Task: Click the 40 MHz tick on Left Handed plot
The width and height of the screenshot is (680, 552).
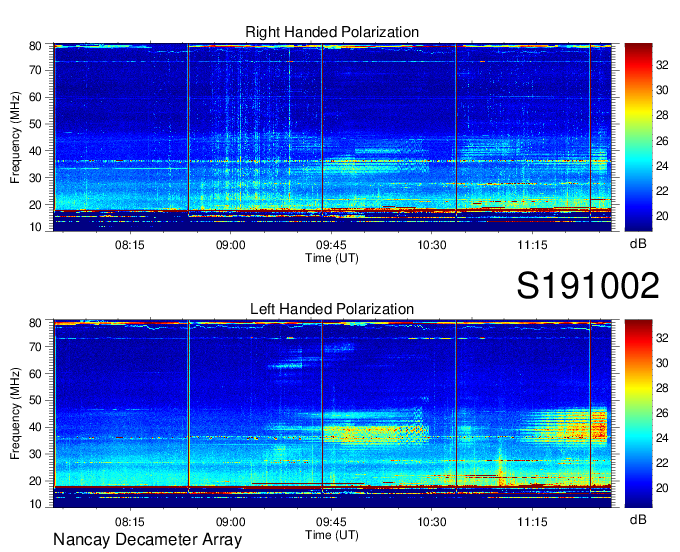Action: coord(35,427)
